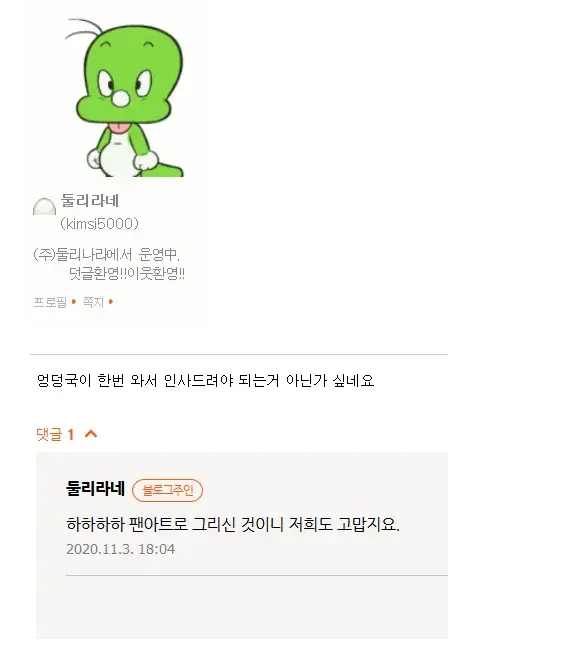Click the 댓글 comments label
The height and width of the screenshot is (660, 566).
(49, 434)
